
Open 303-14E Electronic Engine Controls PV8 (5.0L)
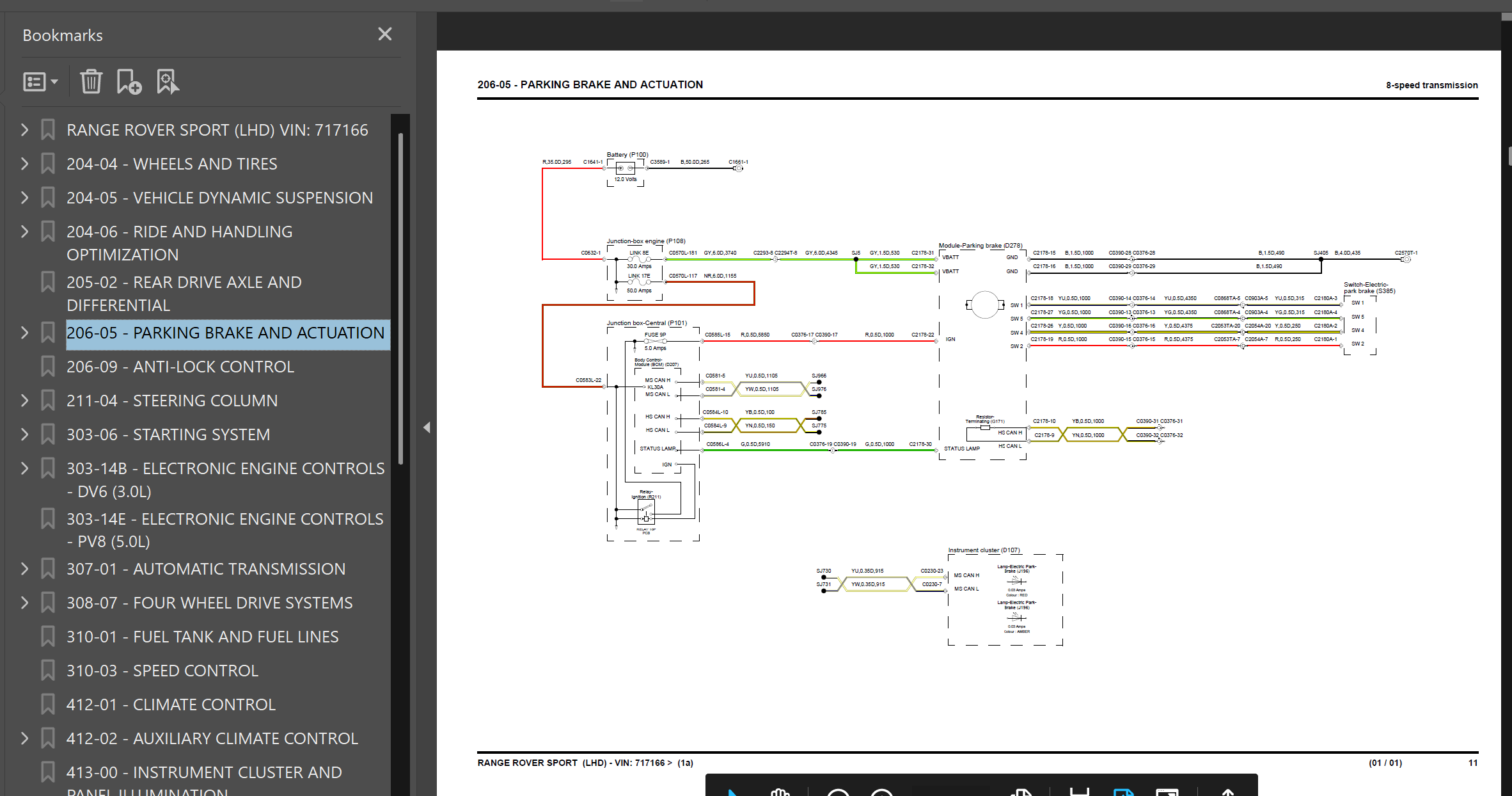coord(225,530)
